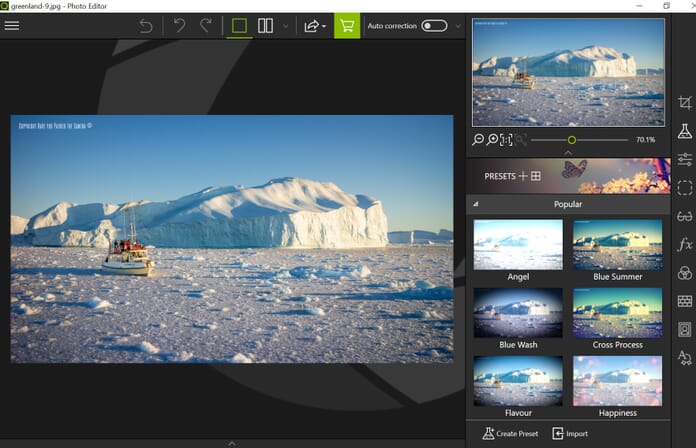
Task: Open preset grid manager icon
Action: pos(536,176)
